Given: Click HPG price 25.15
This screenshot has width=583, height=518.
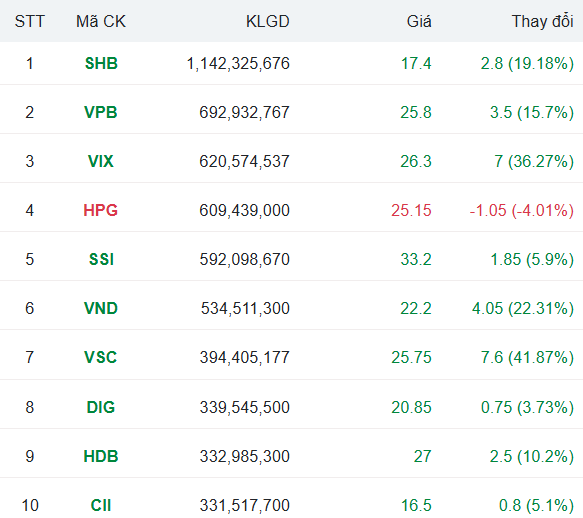Looking at the screenshot, I should coord(411,211).
